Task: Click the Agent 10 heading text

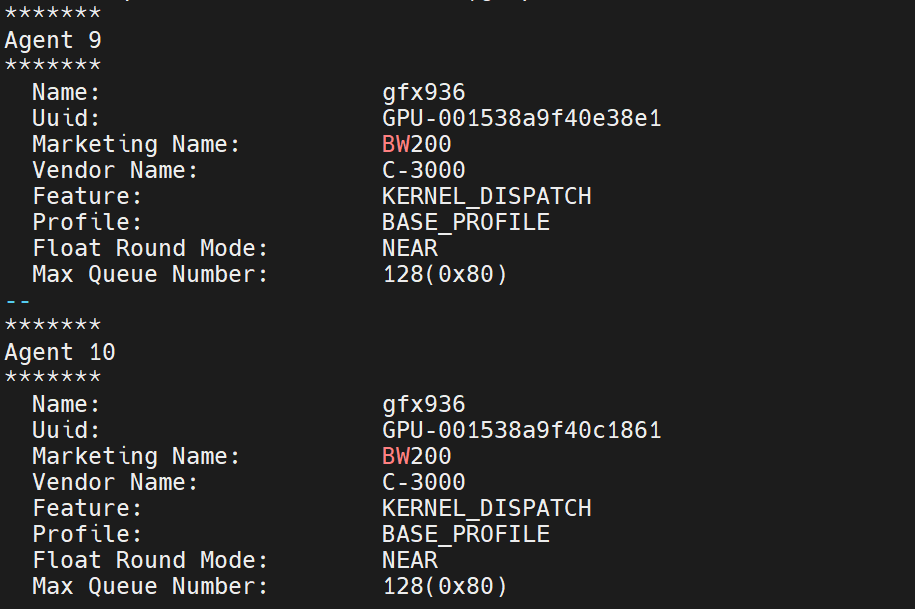Action: coord(60,352)
